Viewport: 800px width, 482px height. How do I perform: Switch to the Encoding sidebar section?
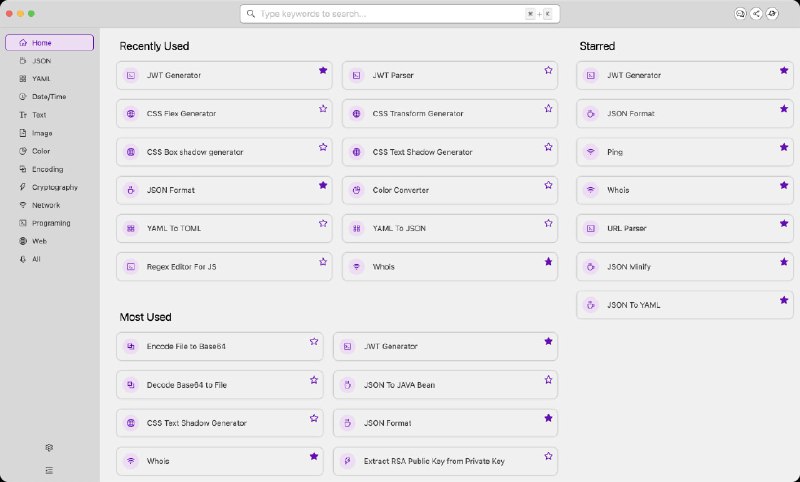(47, 169)
